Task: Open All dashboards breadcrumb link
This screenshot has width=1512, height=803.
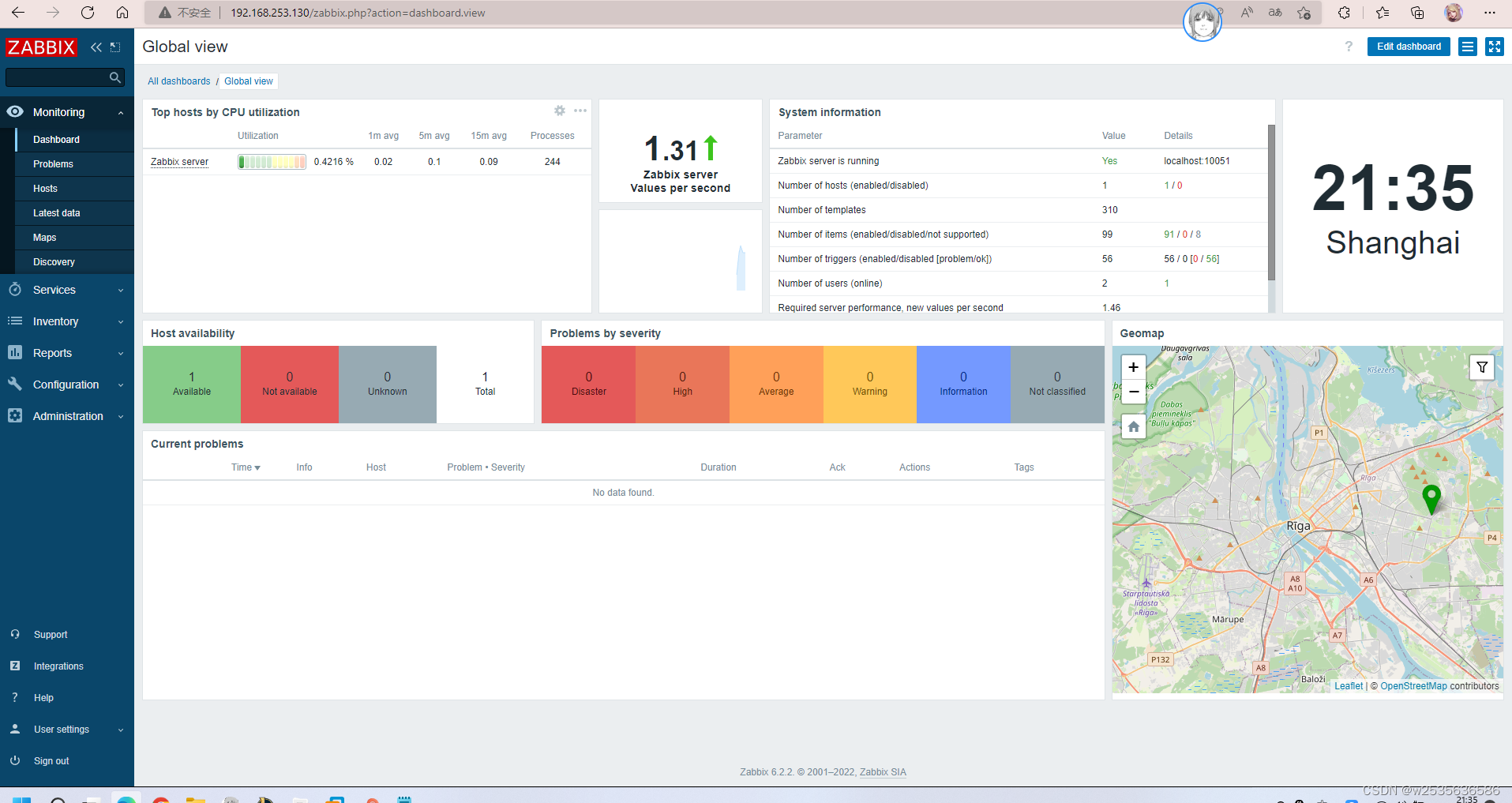Action: click(x=179, y=81)
